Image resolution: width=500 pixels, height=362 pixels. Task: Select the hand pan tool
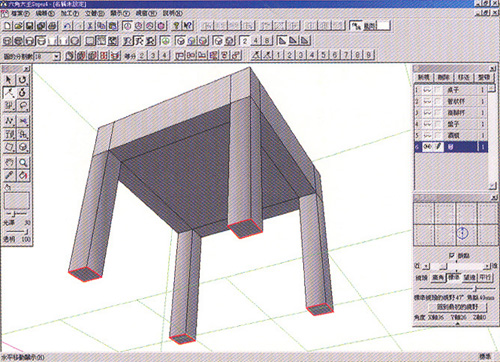pos(9,162)
